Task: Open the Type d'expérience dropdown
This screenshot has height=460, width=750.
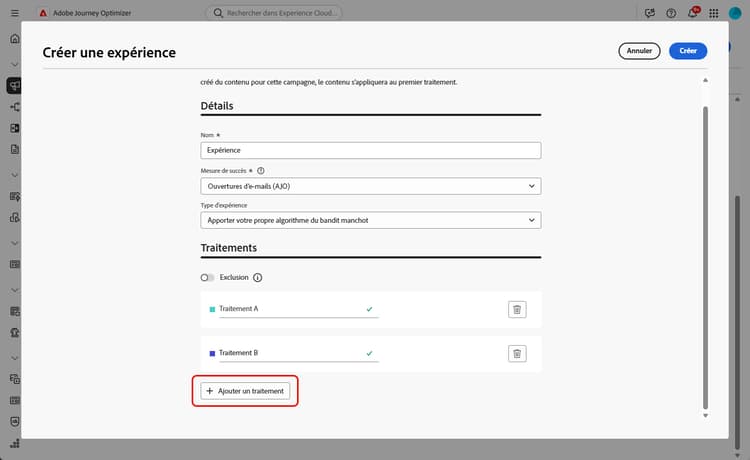Action: [x=370, y=220]
